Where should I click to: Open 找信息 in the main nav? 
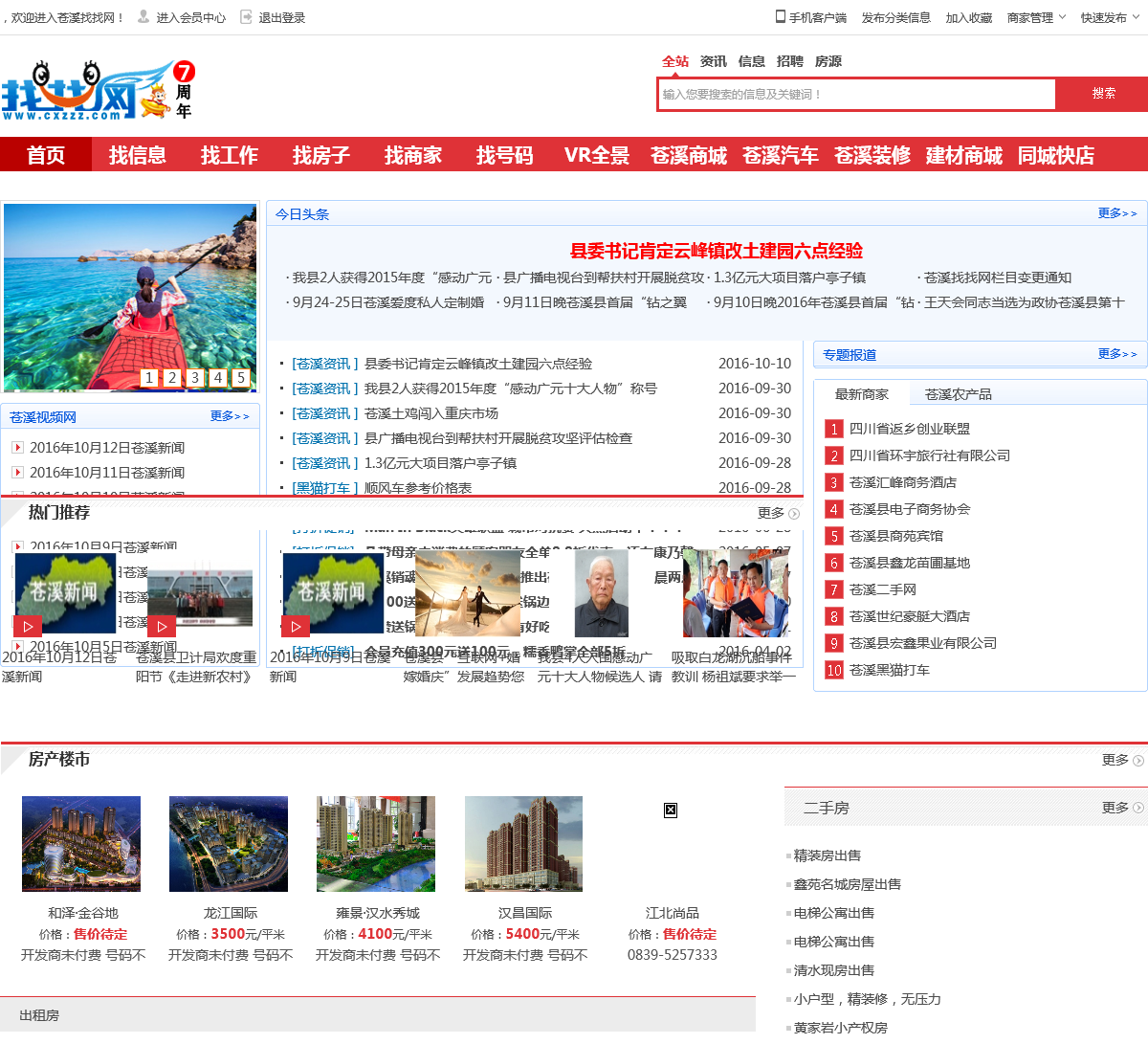tap(138, 154)
